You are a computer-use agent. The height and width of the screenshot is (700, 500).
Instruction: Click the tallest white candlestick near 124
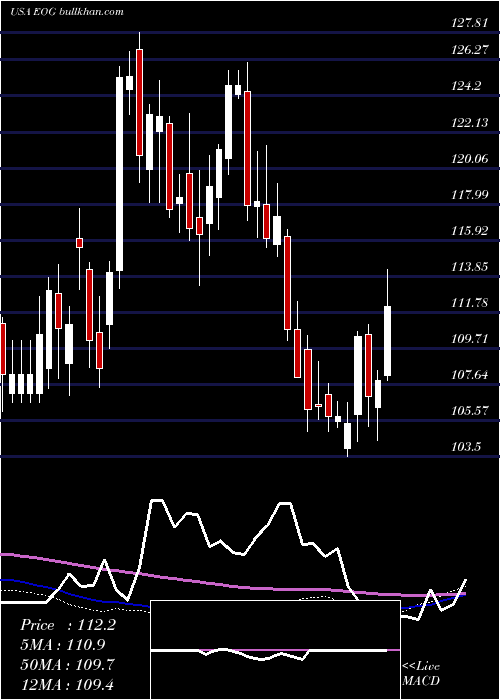[120, 174]
